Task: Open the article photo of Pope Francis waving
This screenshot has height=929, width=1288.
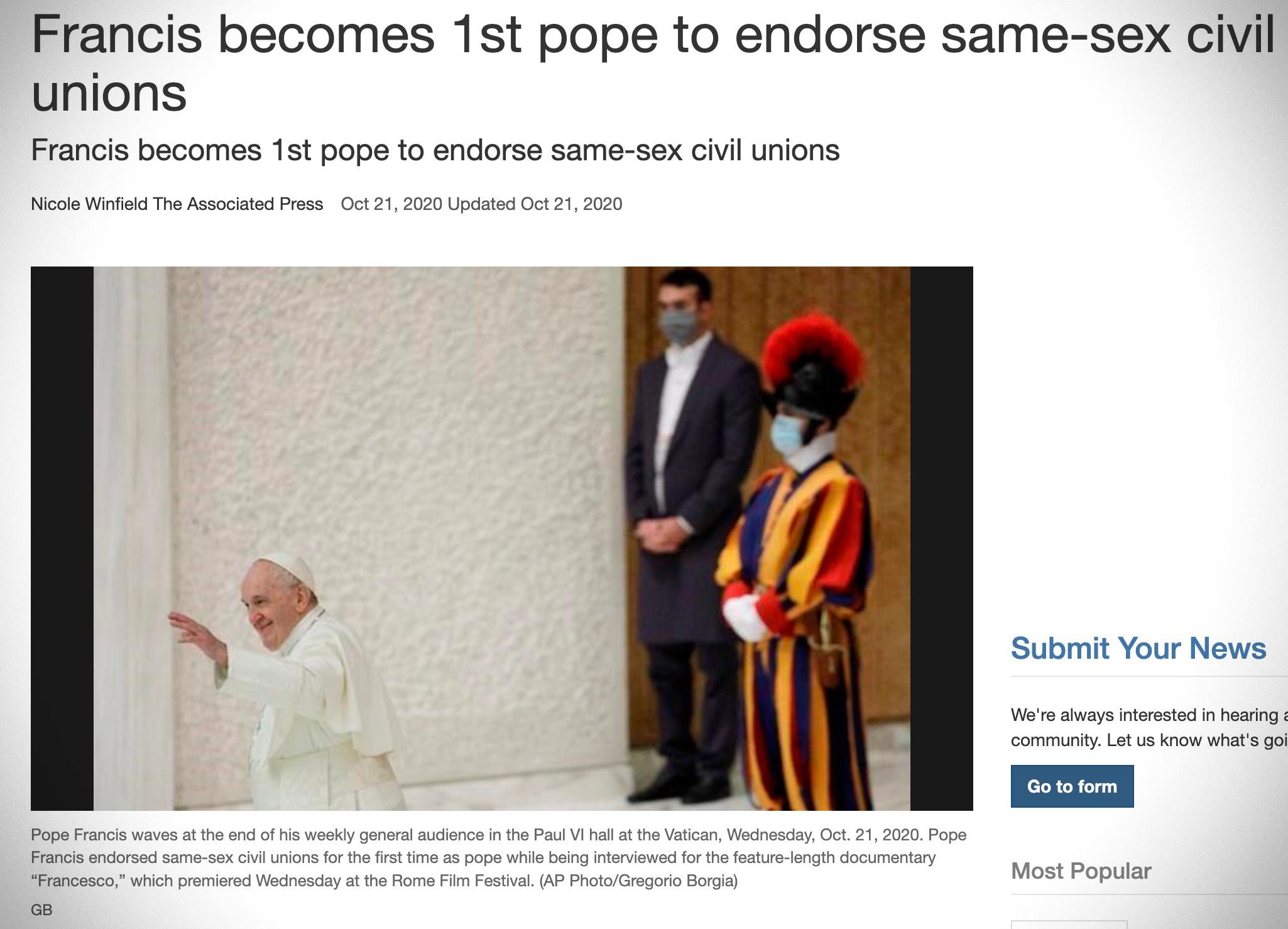Action: point(501,538)
